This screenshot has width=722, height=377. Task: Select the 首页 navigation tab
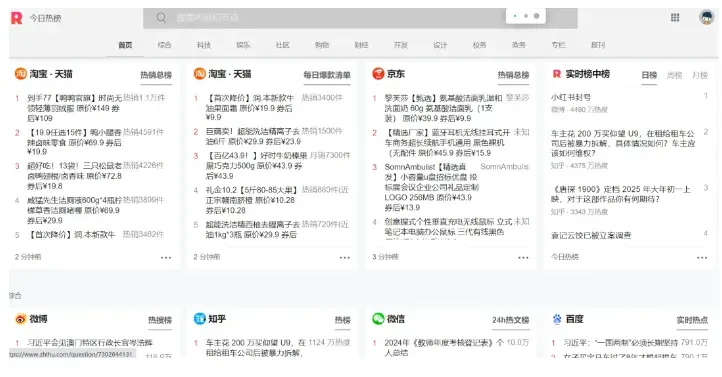tap(125, 45)
